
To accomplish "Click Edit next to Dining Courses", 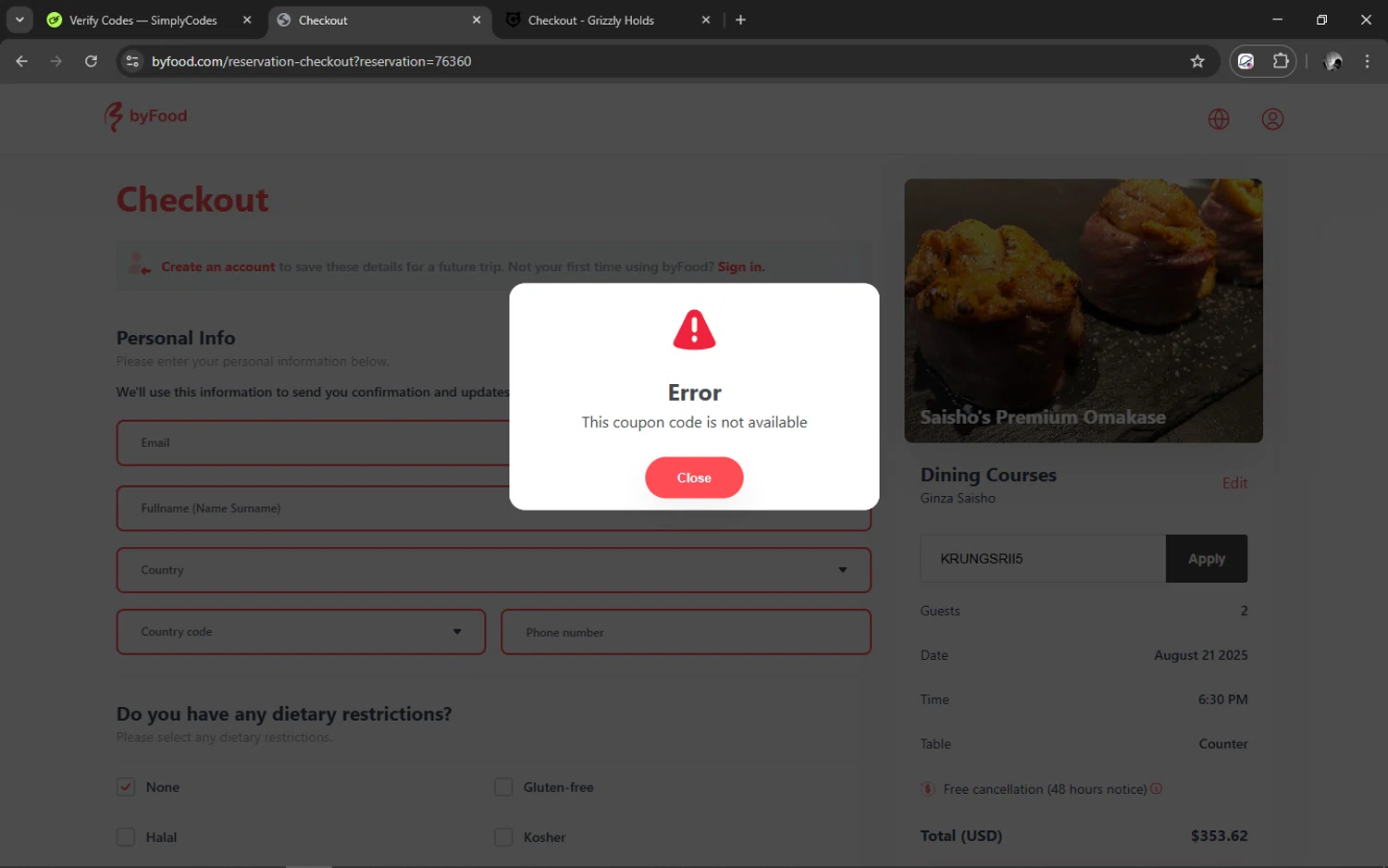I will [1234, 483].
